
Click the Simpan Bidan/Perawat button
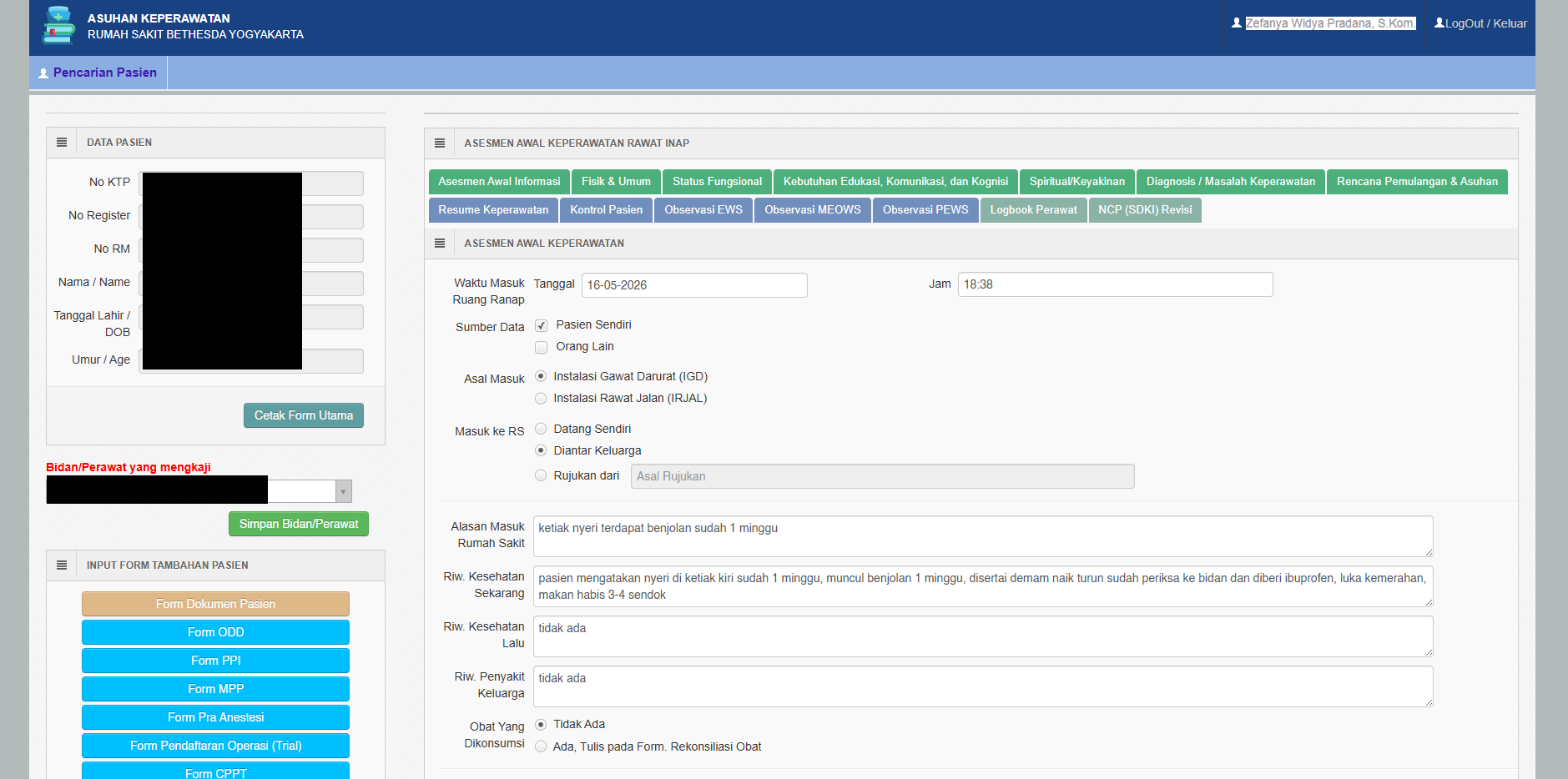299,524
